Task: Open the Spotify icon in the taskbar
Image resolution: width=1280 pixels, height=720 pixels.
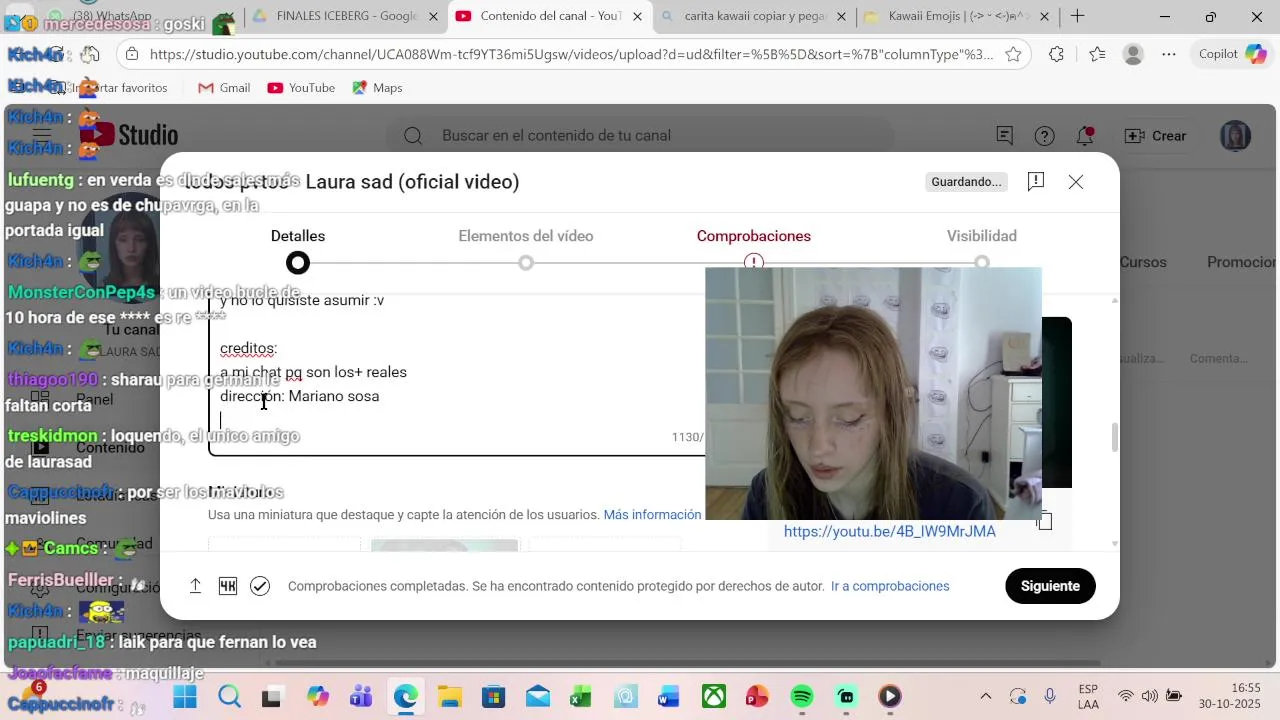Action: coord(802,697)
